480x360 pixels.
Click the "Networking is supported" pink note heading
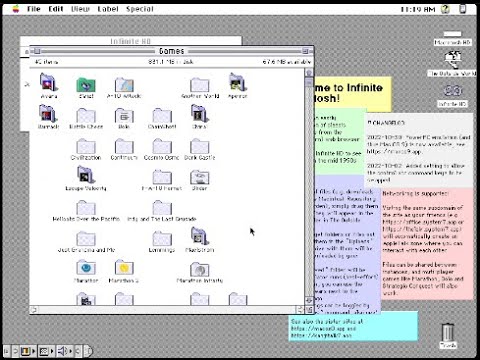(415, 193)
